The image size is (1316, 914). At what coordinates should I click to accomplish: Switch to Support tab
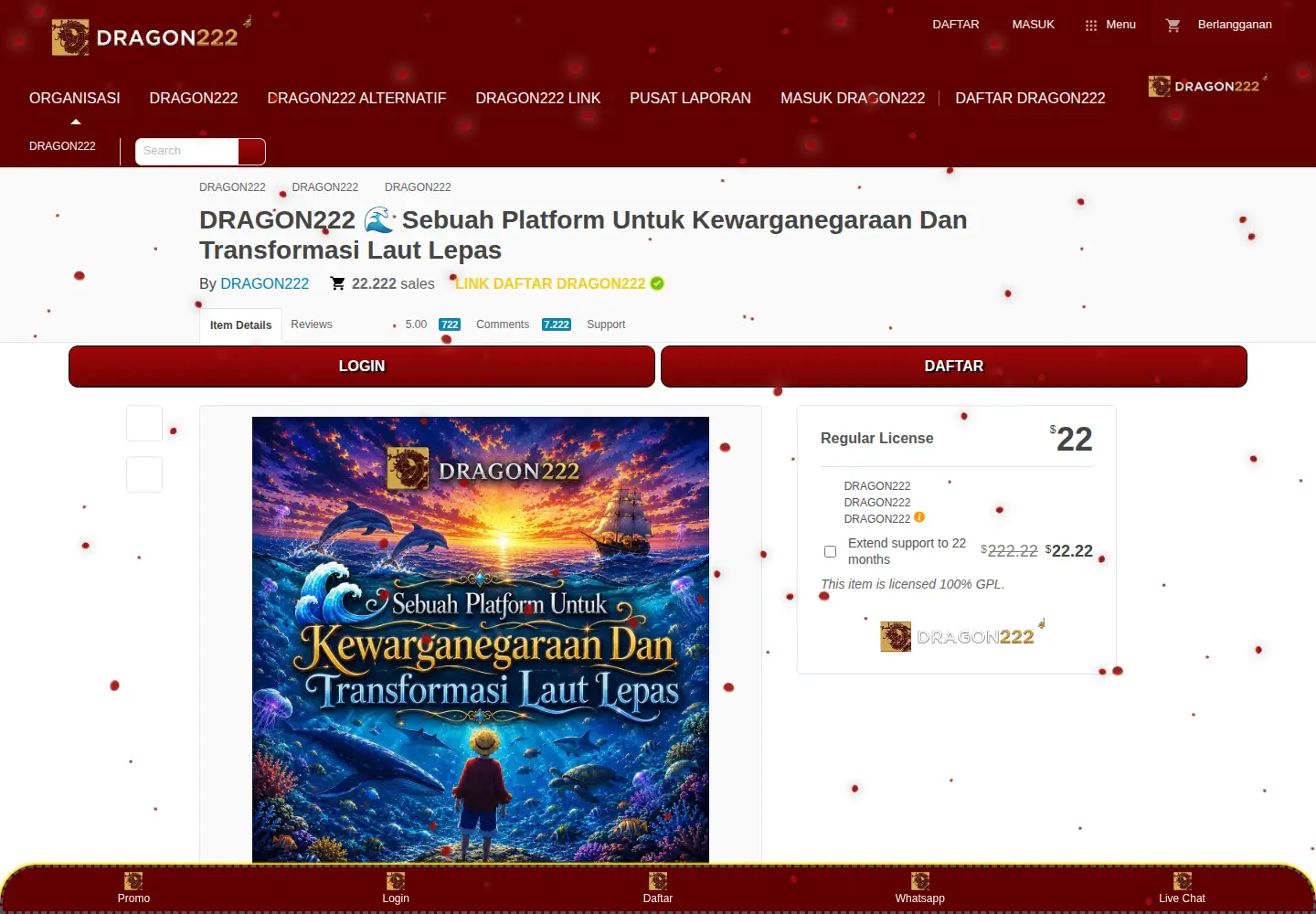606,324
